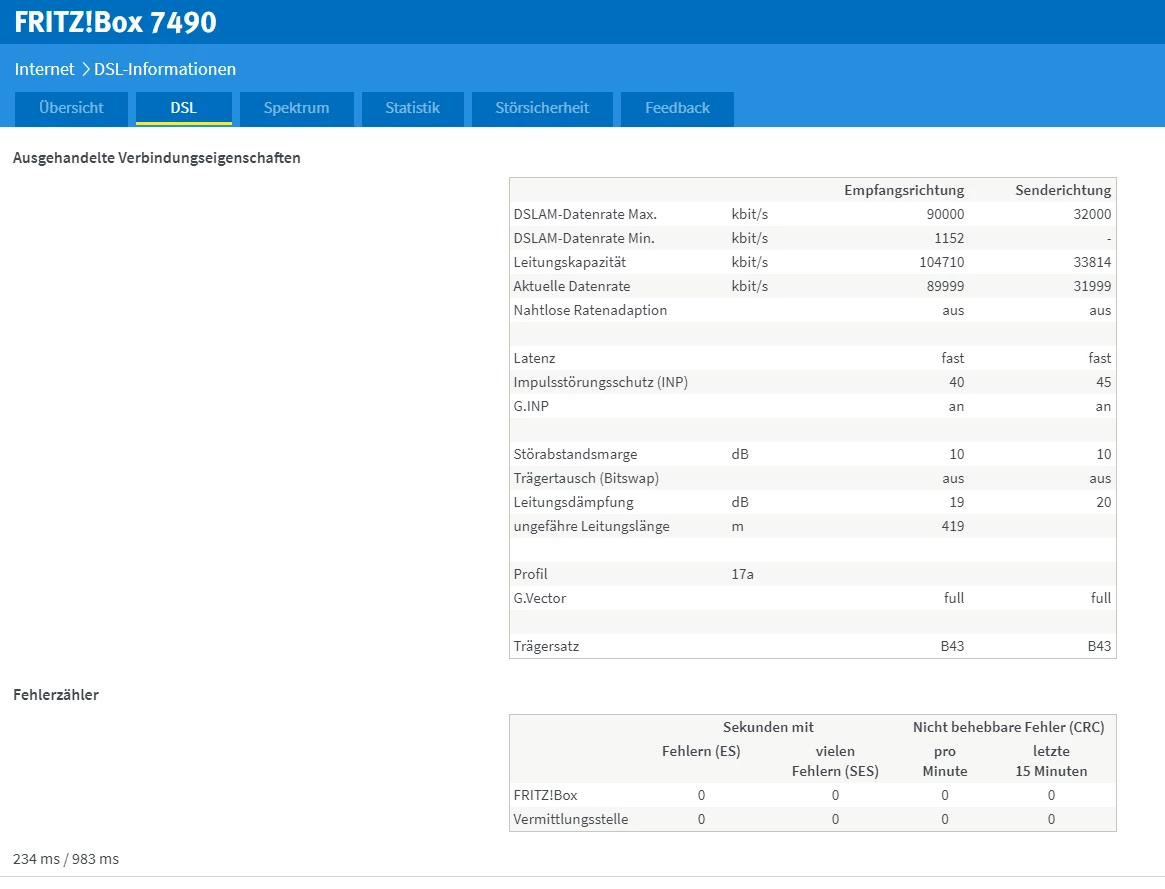Switch to the Spektrum tab
1165x889 pixels.
(x=296, y=108)
